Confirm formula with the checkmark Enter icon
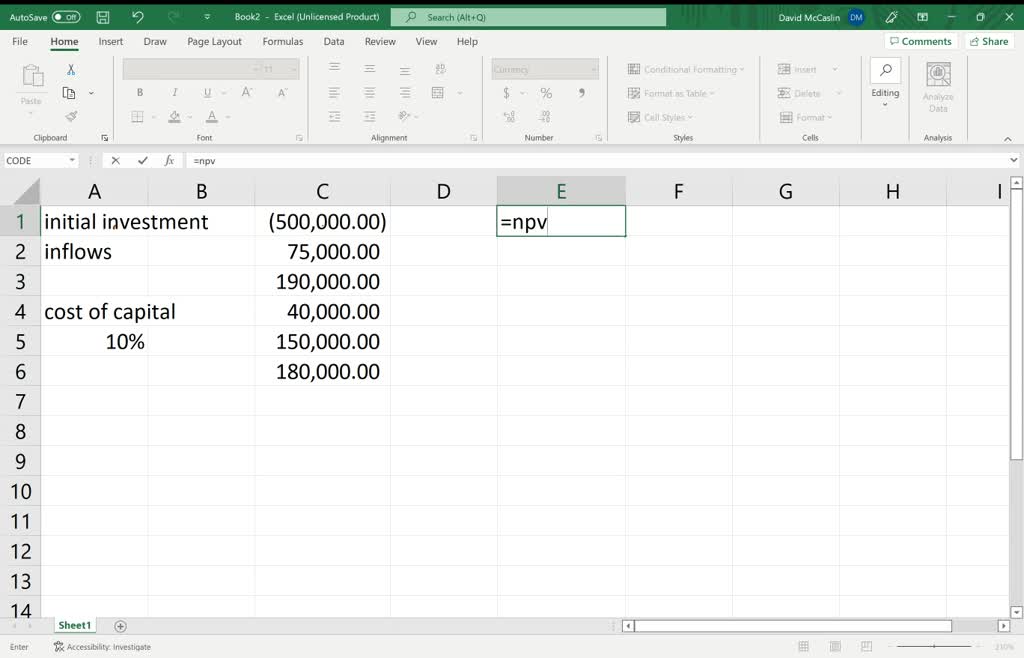 click(x=143, y=160)
